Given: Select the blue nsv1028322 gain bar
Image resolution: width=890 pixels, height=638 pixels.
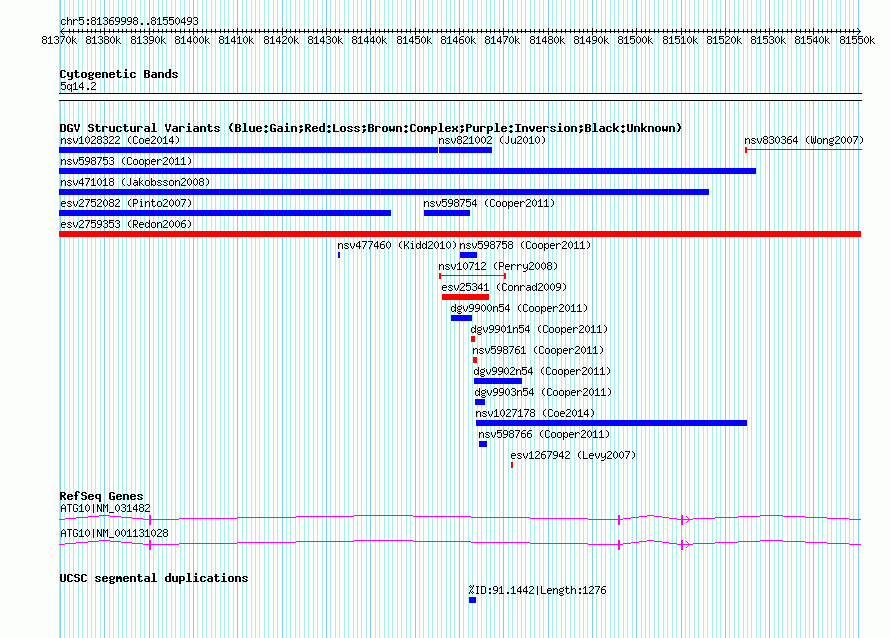Looking at the screenshot, I should pos(249,150).
